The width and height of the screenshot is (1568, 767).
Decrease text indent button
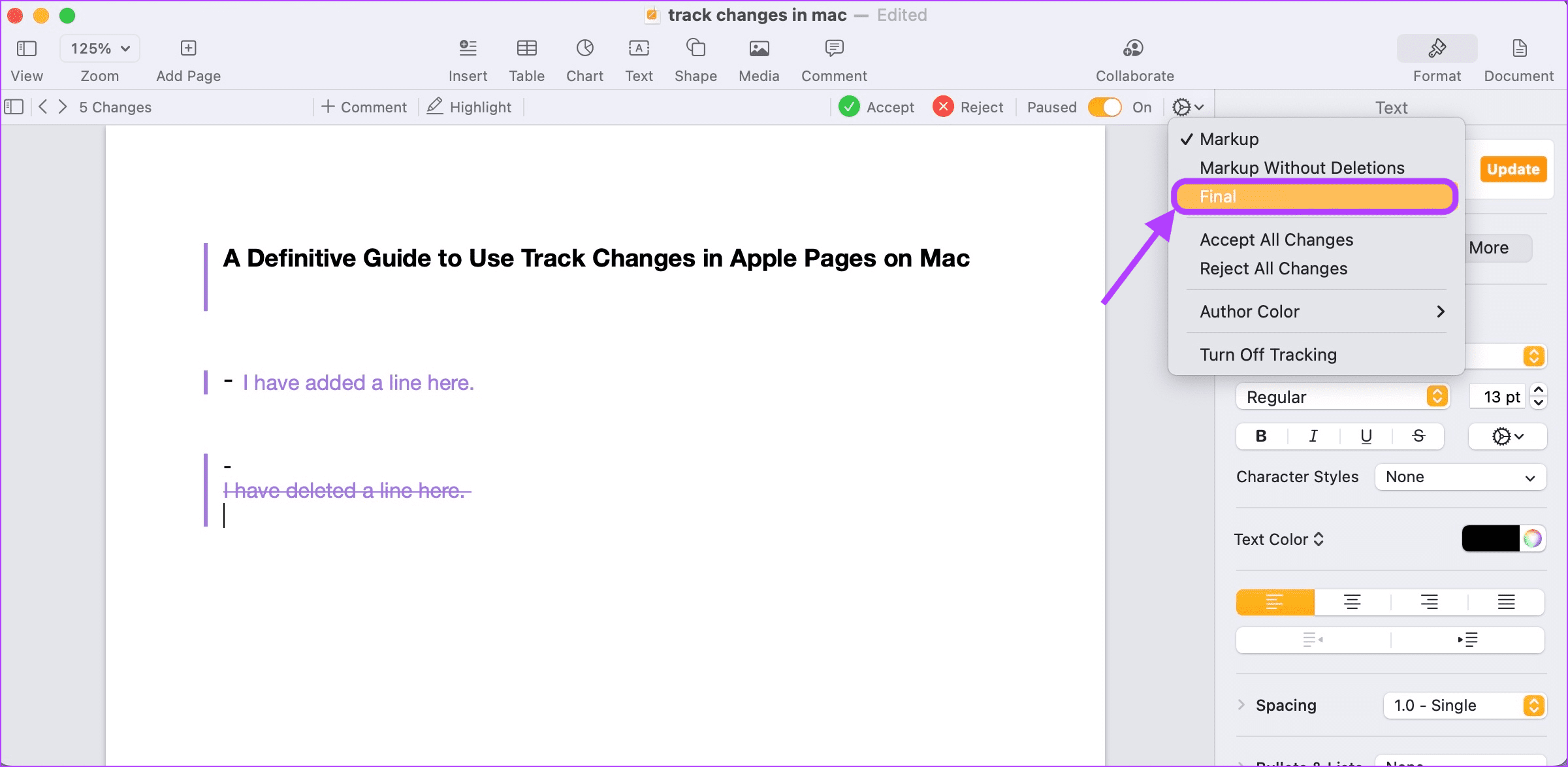[1313, 640]
